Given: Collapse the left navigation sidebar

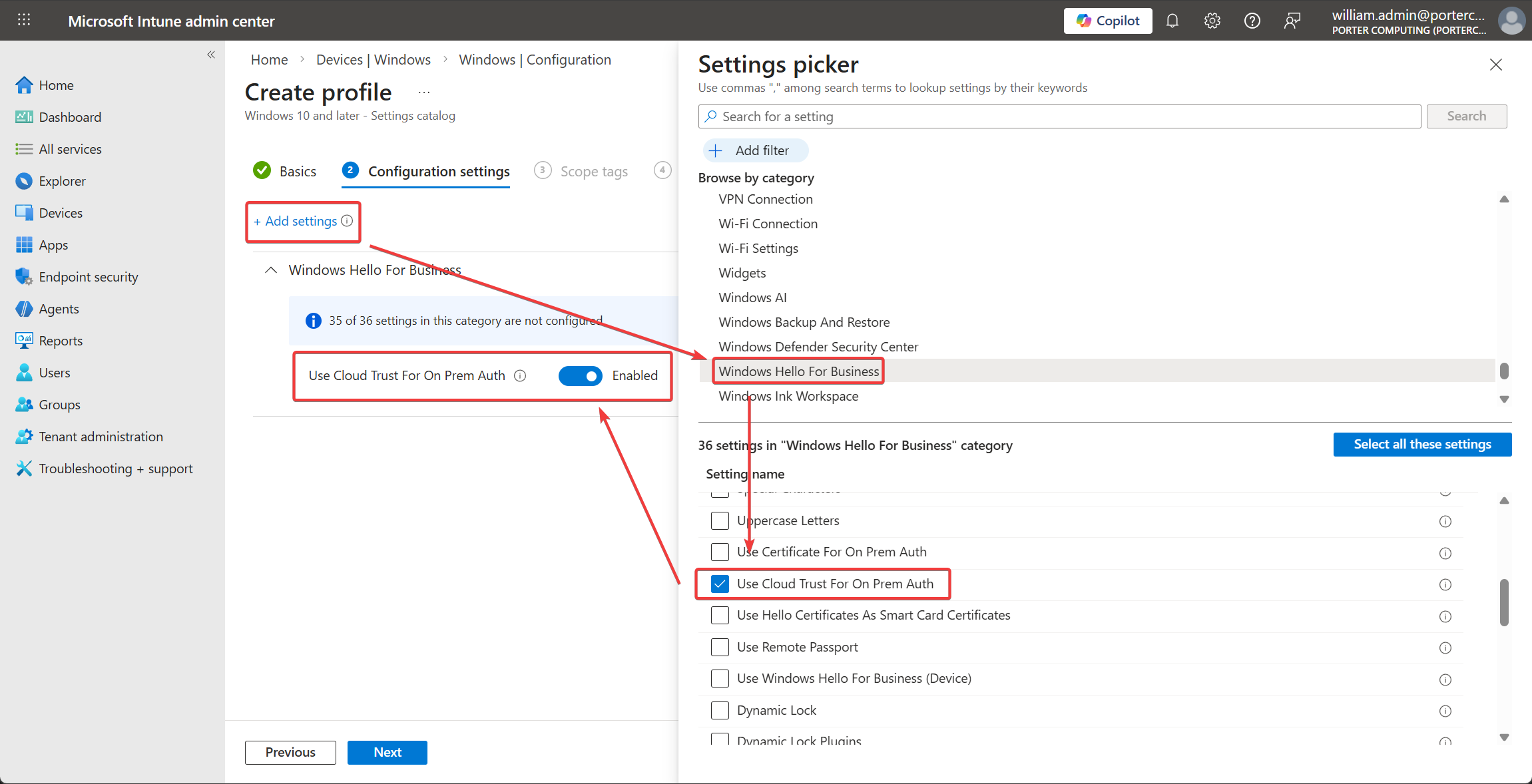Looking at the screenshot, I should 211,55.
